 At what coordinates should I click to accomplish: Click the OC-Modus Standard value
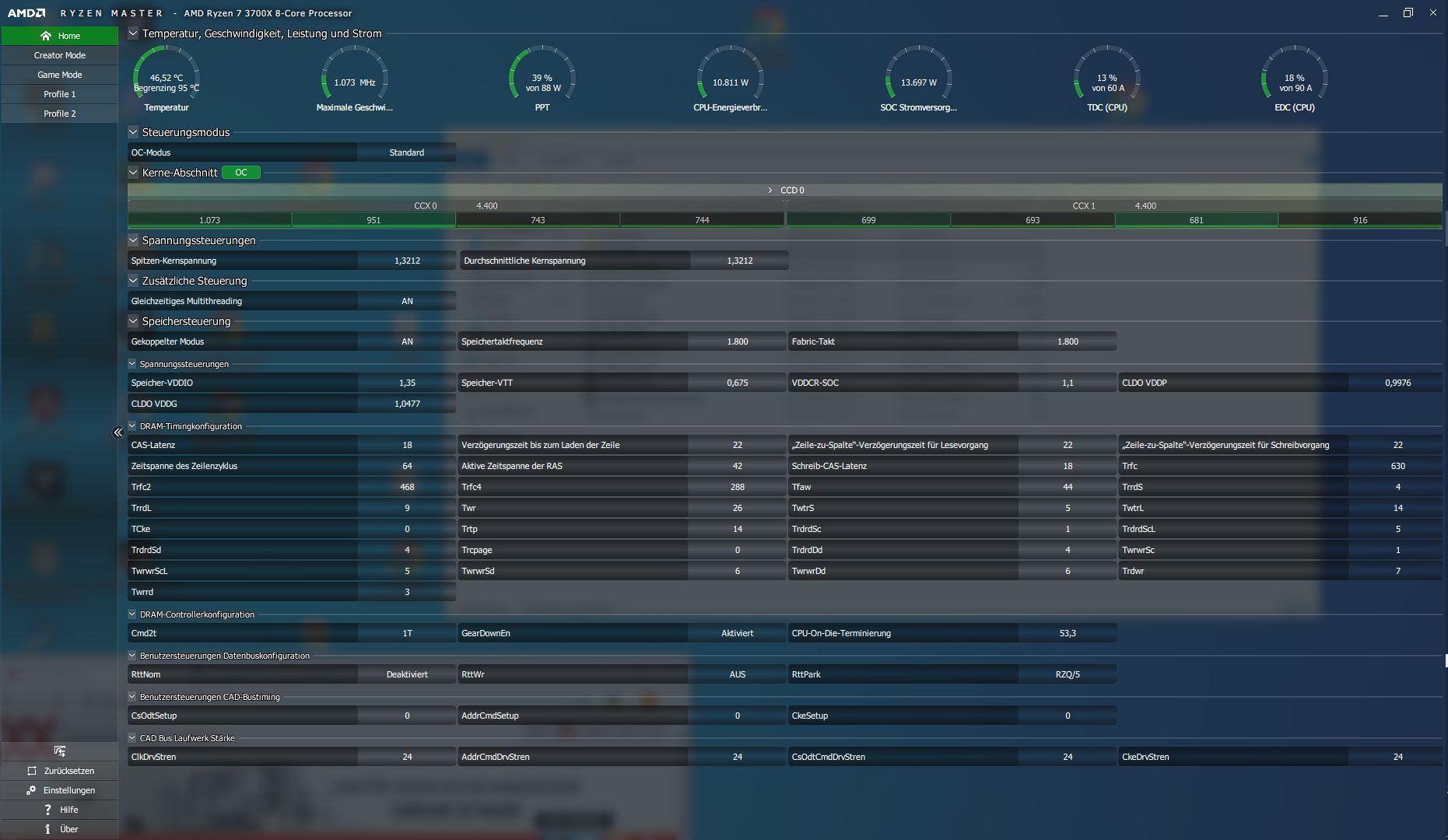[x=407, y=152]
